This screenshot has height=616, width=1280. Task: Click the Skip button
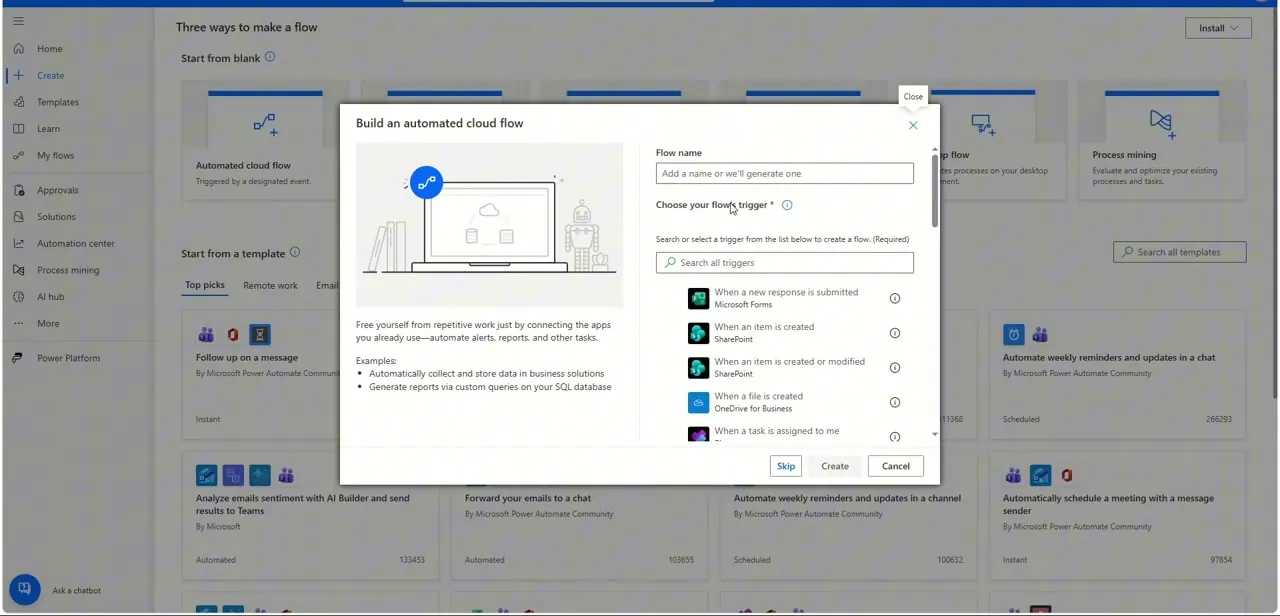[x=786, y=466]
